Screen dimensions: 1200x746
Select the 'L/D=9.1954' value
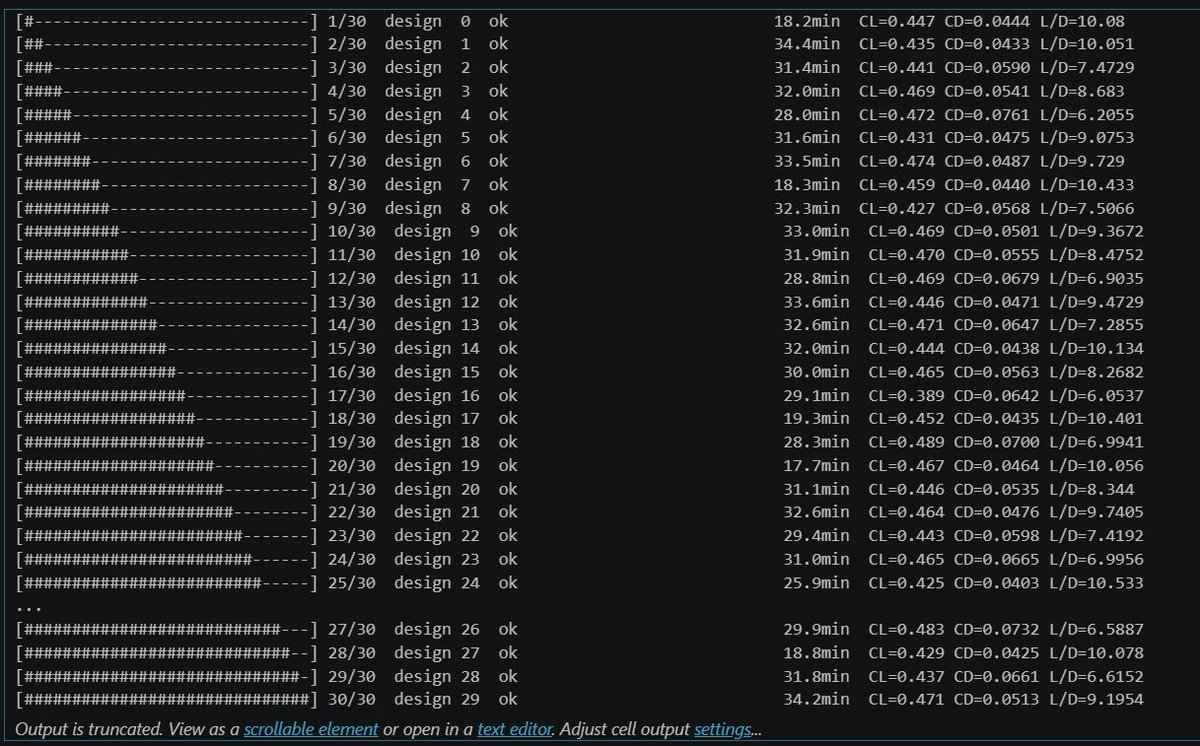point(1096,700)
